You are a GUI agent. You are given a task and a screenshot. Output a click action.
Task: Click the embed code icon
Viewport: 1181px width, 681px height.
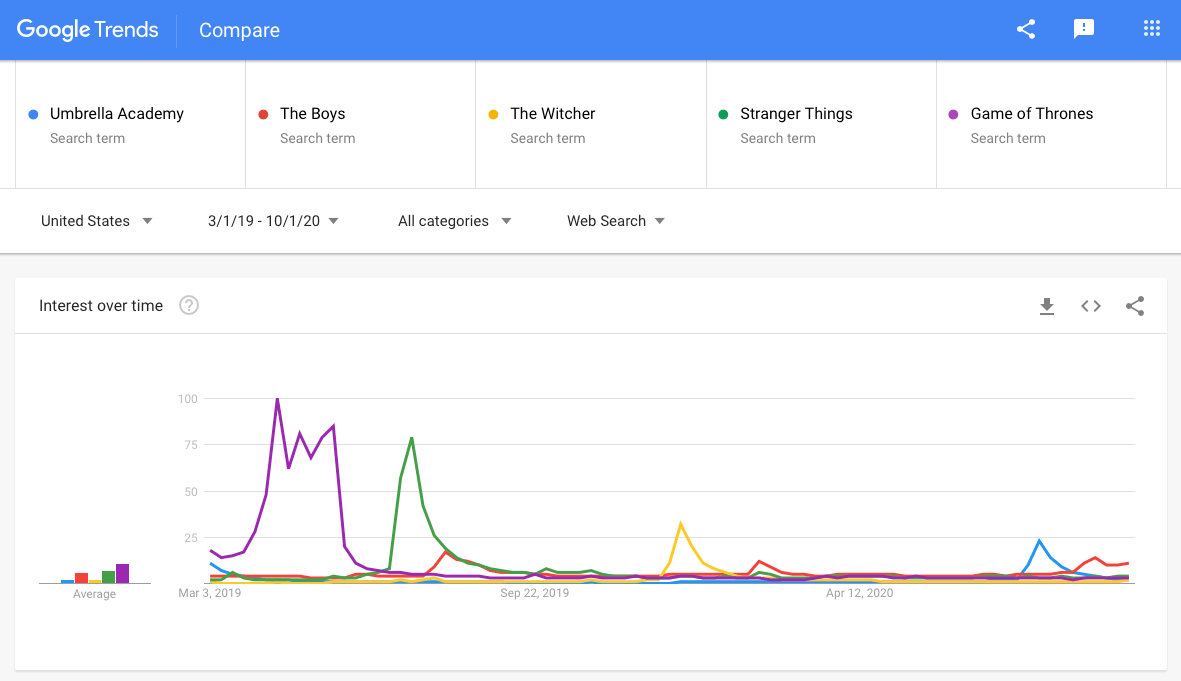(x=1091, y=306)
